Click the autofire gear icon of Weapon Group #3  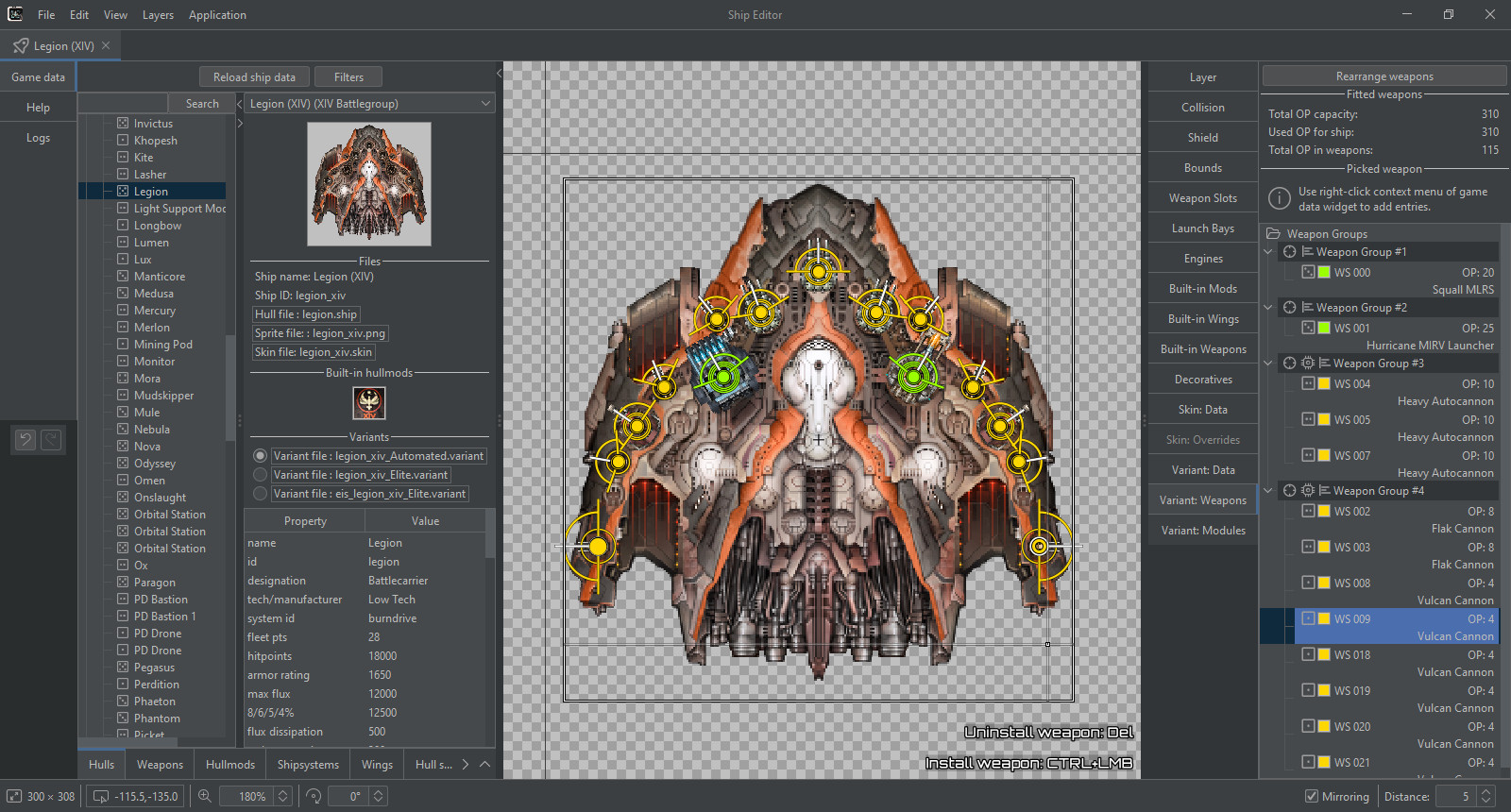(x=1308, y=363)
